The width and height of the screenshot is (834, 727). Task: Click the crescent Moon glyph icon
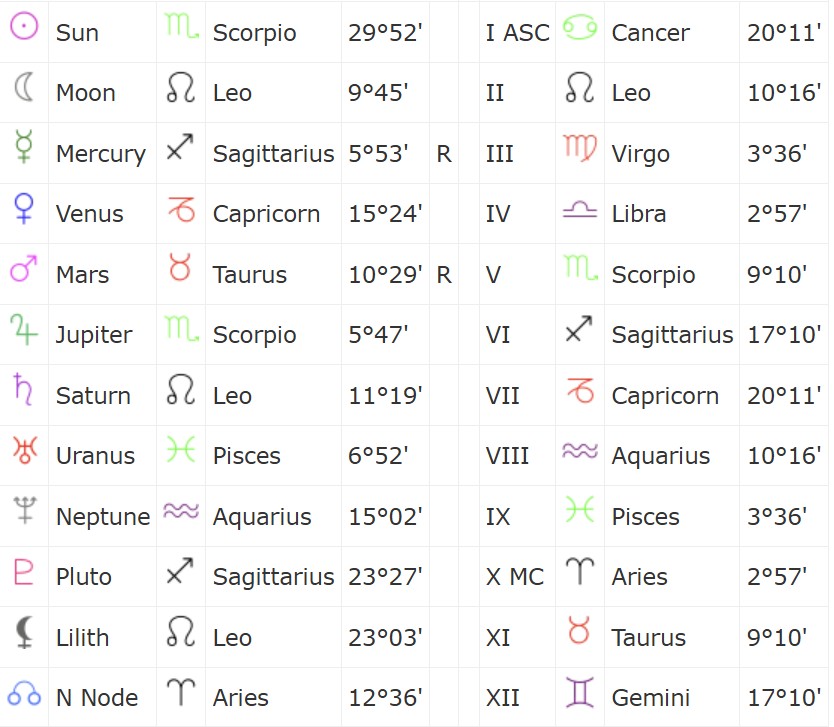24,87
